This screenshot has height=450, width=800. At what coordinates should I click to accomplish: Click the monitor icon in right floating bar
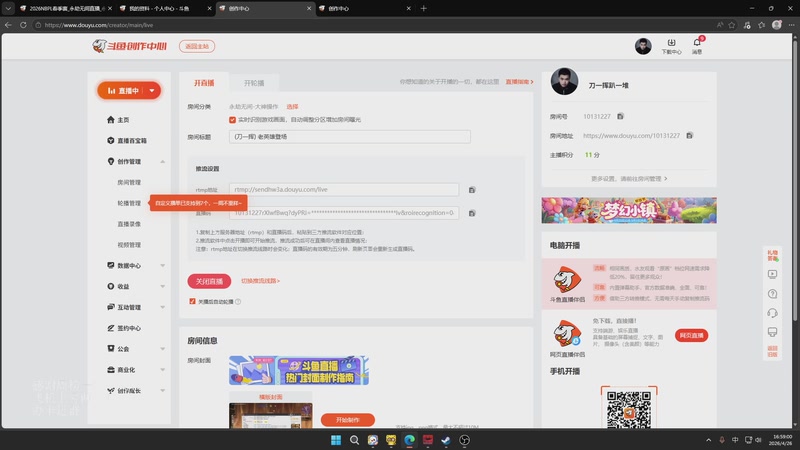[x=772, y=332]
